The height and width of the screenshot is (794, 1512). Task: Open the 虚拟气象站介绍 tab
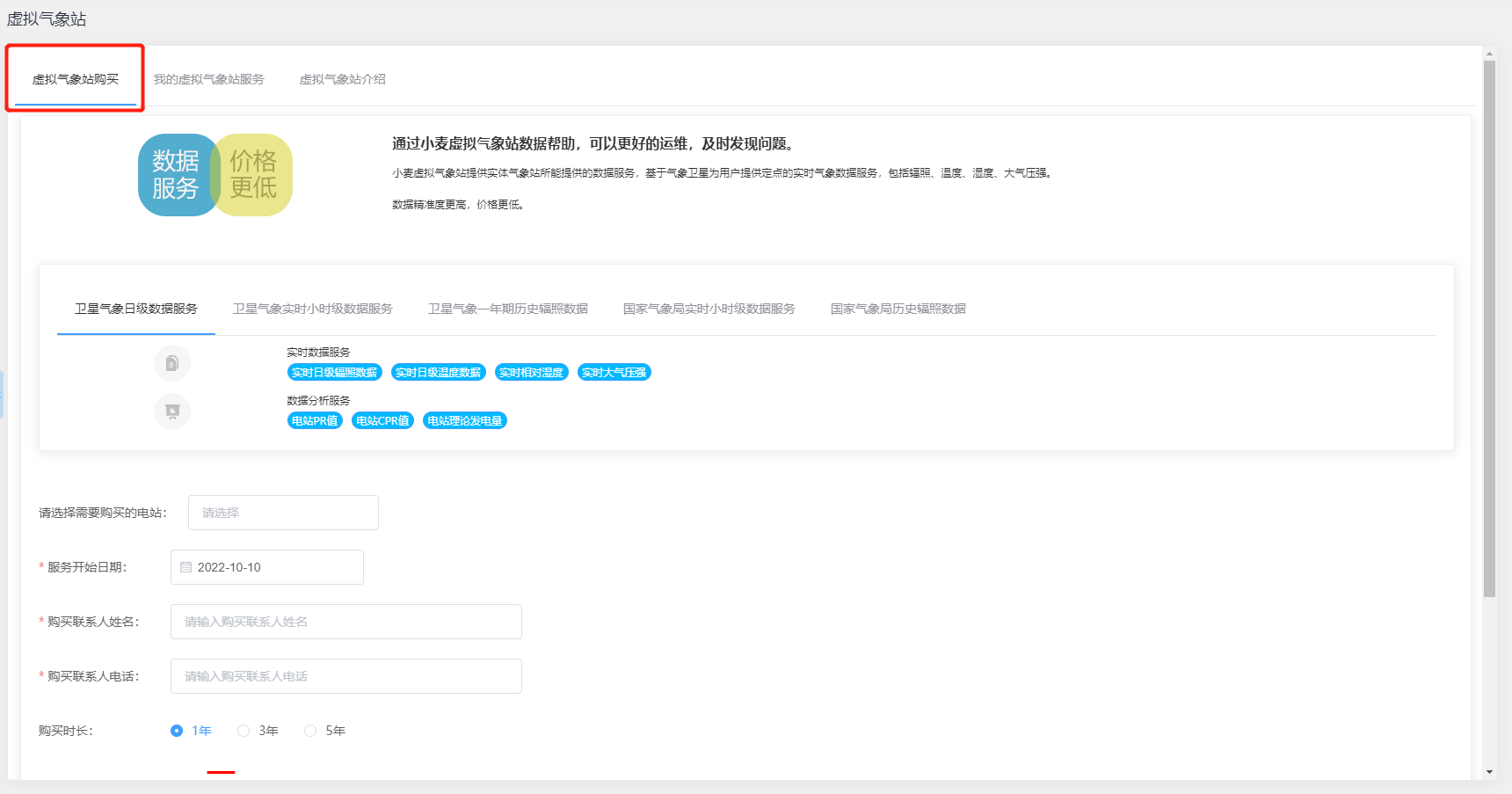tap(343, 79)
